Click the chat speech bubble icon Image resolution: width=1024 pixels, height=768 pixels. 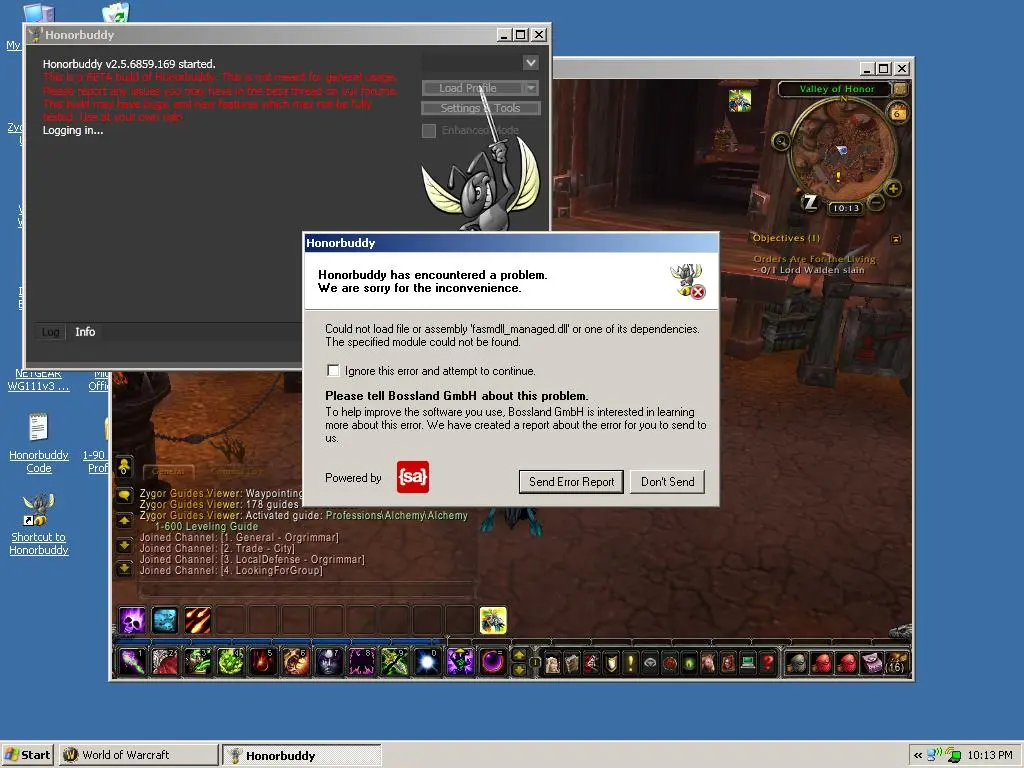[124, 496]
